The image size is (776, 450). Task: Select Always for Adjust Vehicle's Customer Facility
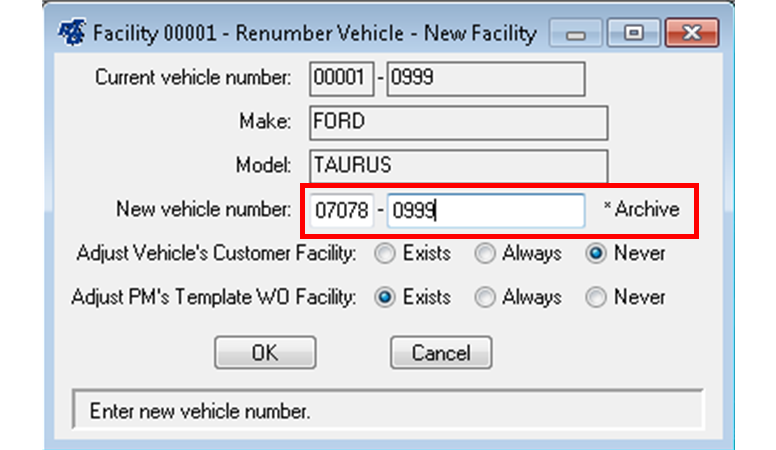[484, 254]
